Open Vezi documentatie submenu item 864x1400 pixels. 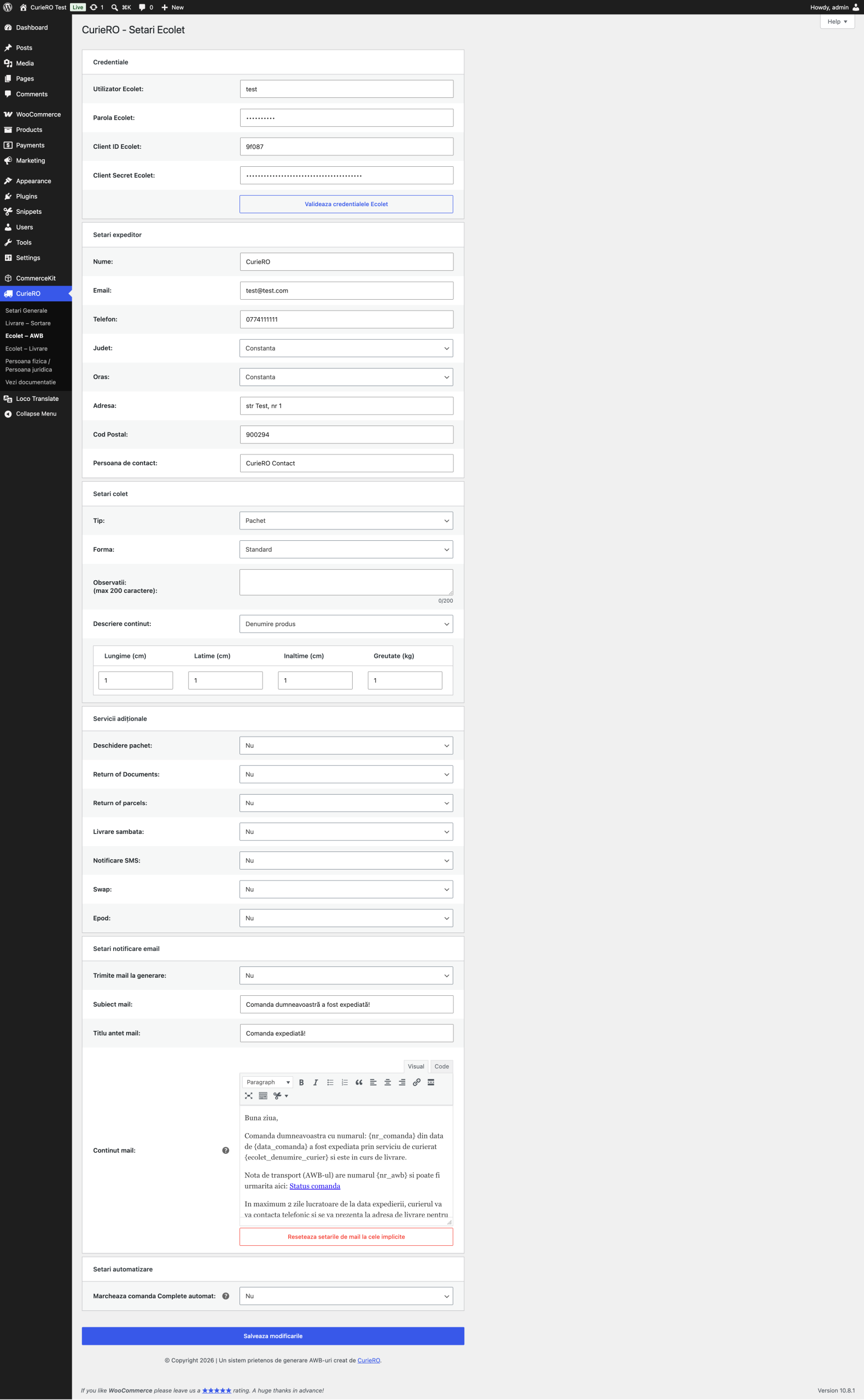point(30,382)
